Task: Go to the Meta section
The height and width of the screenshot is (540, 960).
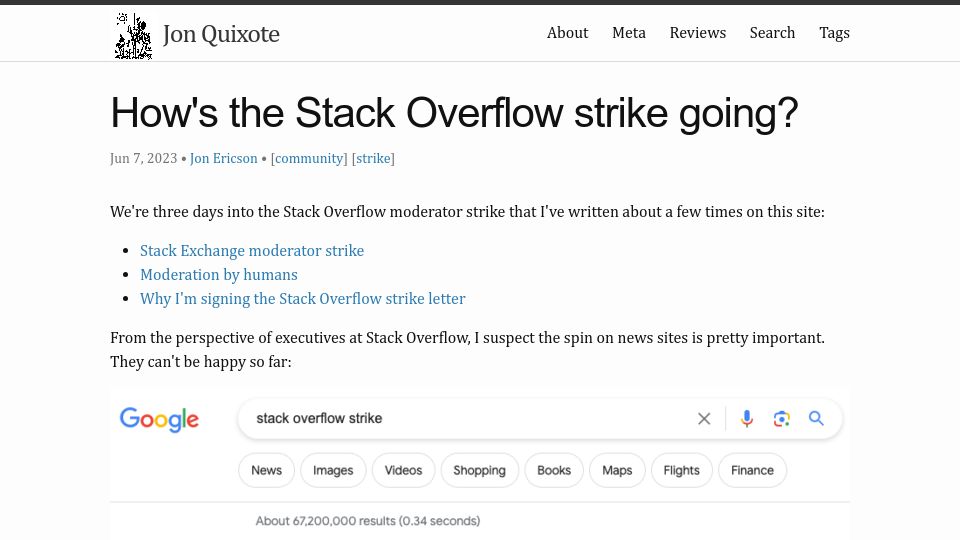Action: click(x=629, y=32)
